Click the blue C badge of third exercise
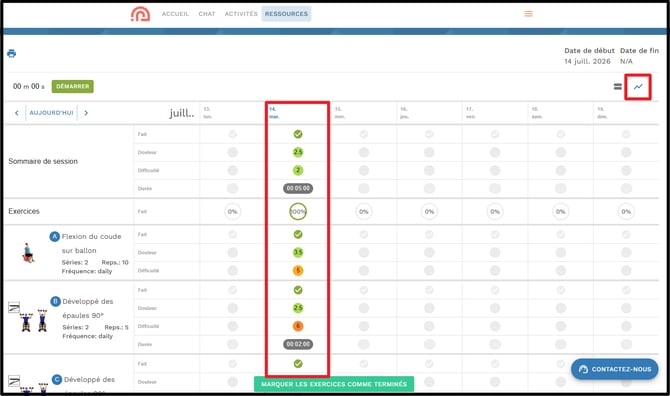670x396 pixels. (57, 379)
